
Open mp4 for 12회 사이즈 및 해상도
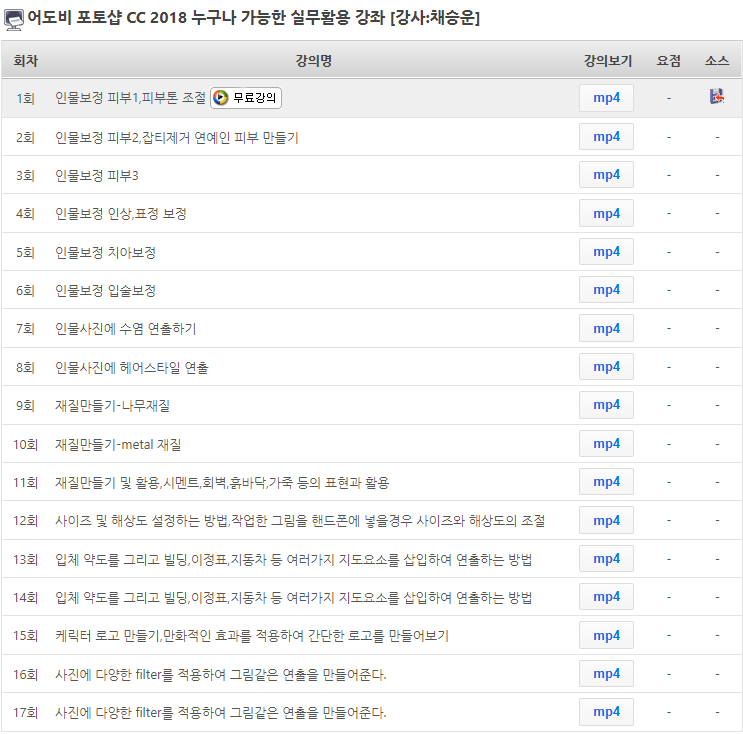pos(606,520)
